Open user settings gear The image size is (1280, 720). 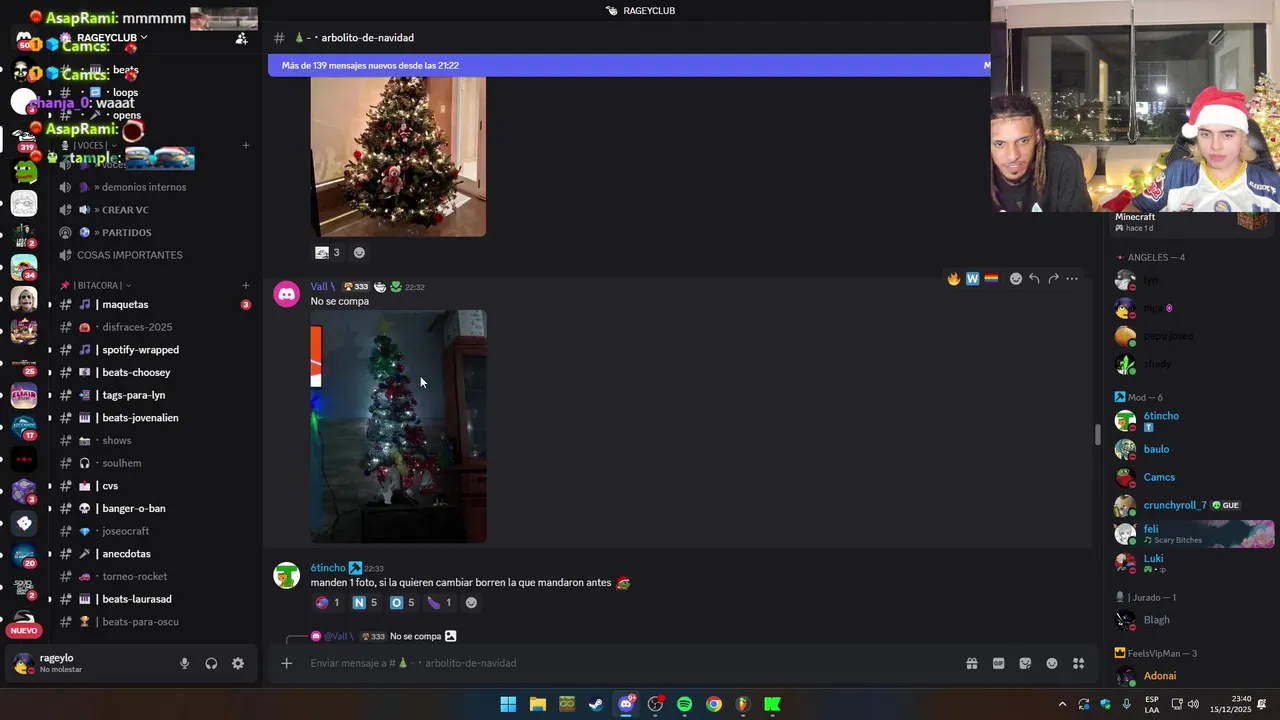click(x=238, y=663)
